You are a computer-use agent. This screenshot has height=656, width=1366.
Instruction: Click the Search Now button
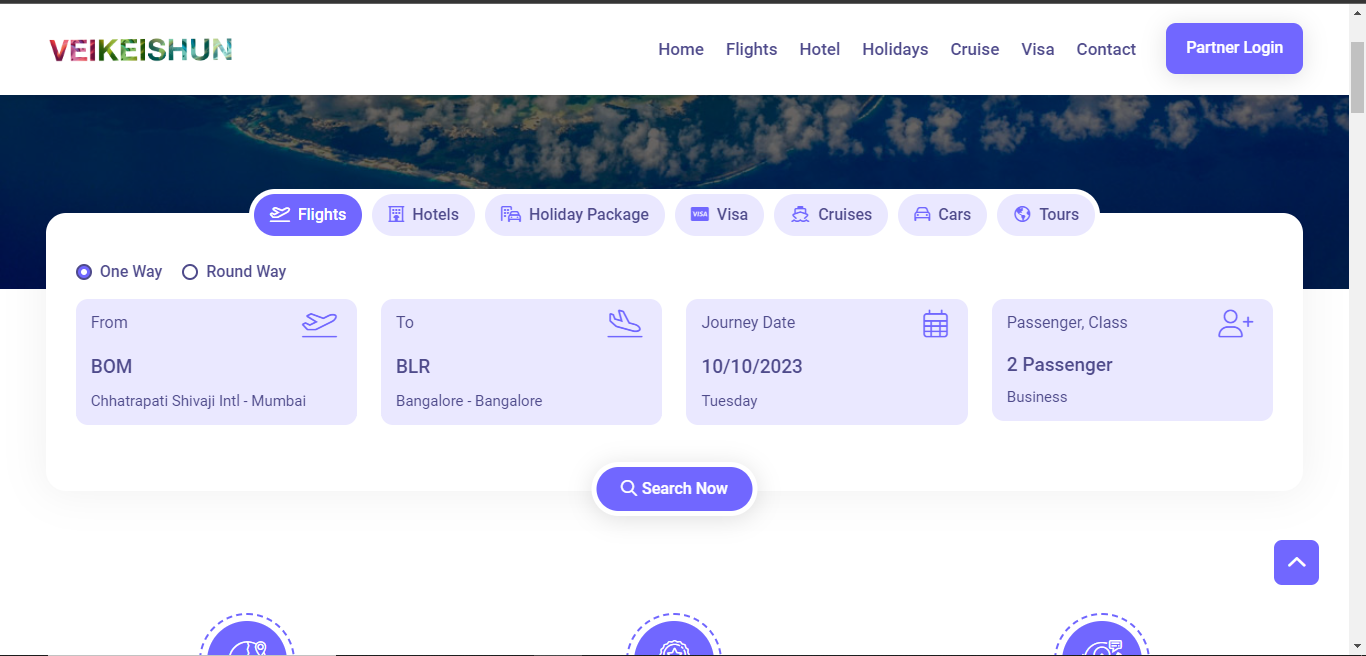pyautogui.click(x=674, y=489)
